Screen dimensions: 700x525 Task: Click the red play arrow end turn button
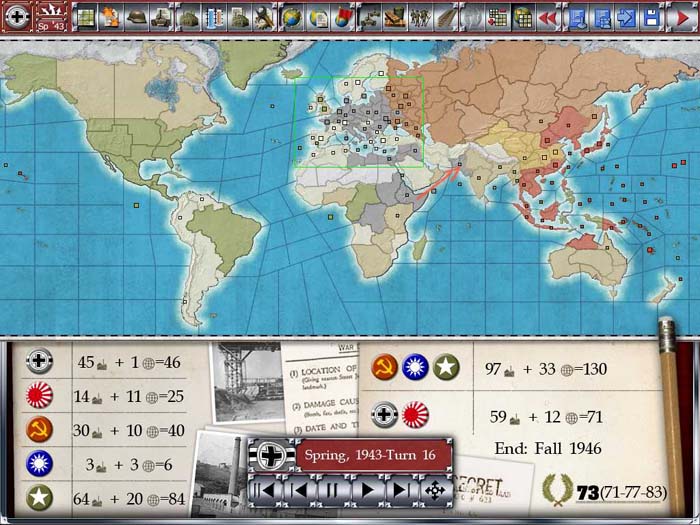click(x=682, y=17)
